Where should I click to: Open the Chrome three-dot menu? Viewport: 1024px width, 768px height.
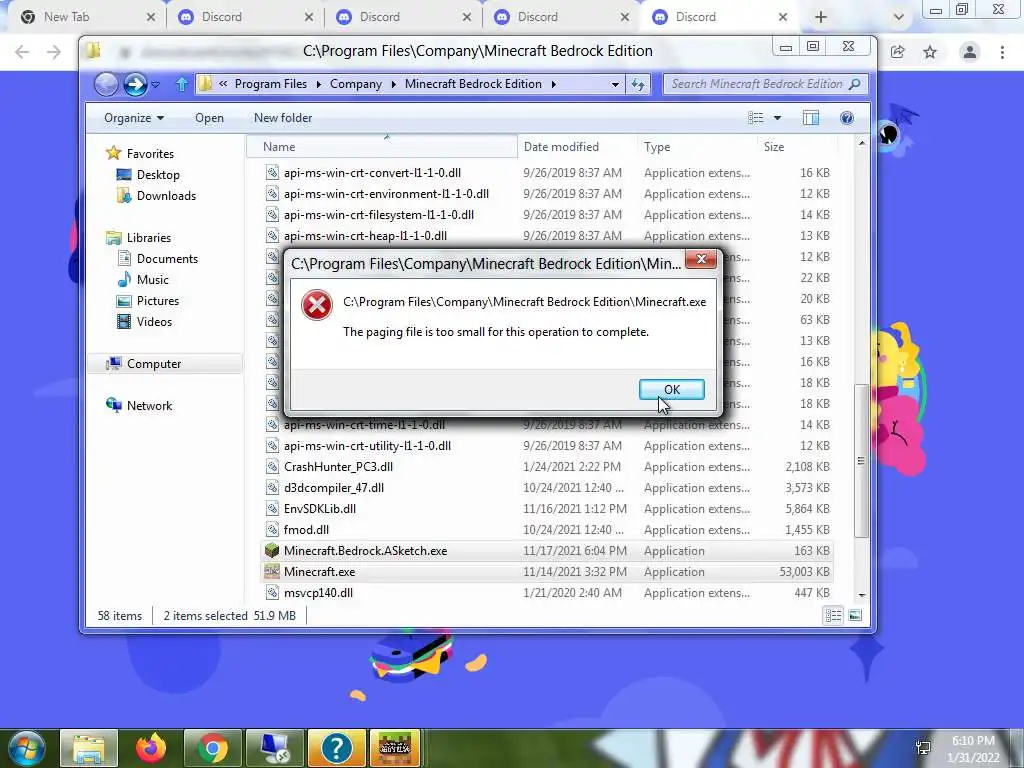pyautogui.click(x=1002, y=52)
